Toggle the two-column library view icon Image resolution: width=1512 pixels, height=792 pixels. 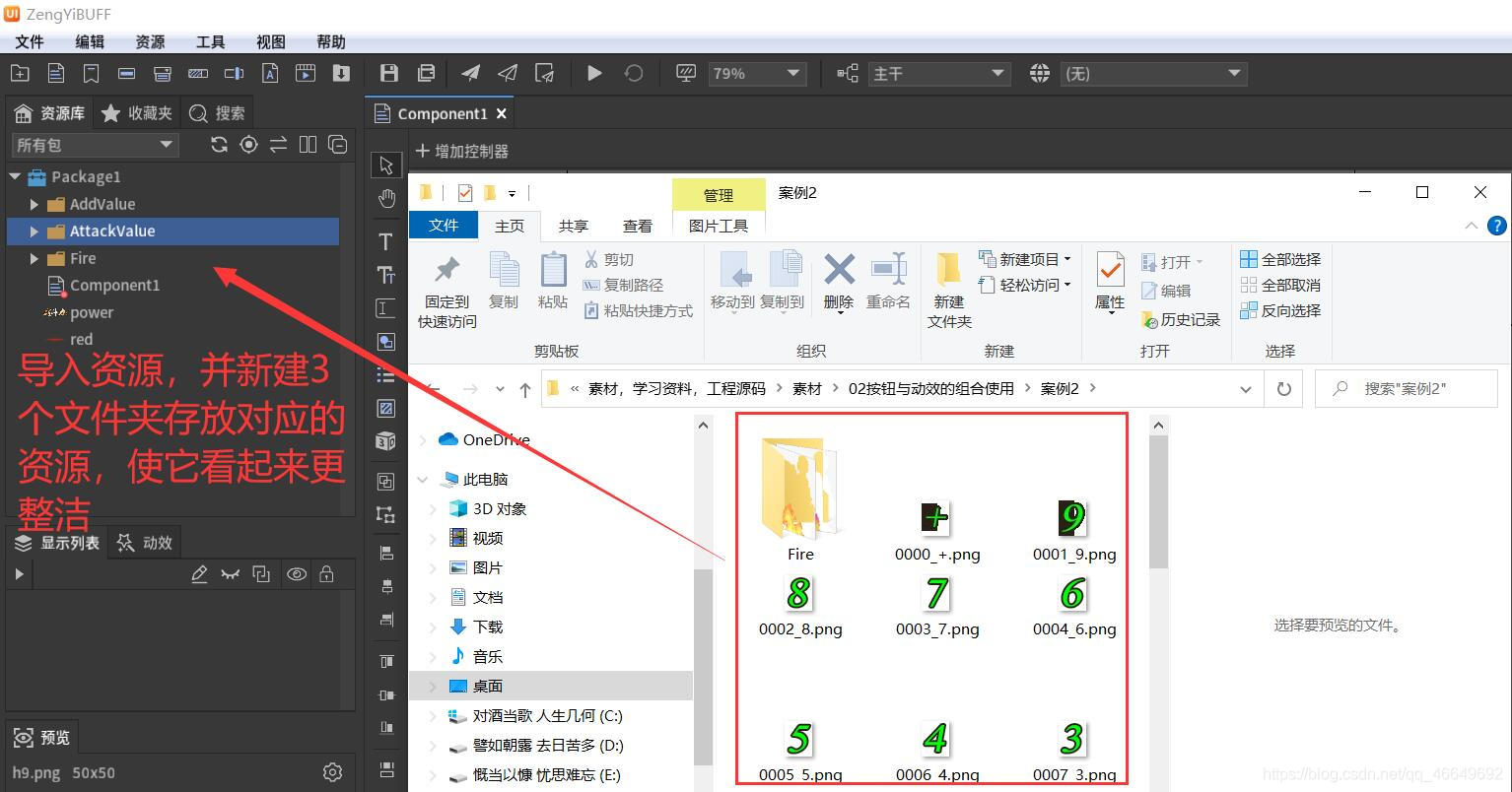308,145
